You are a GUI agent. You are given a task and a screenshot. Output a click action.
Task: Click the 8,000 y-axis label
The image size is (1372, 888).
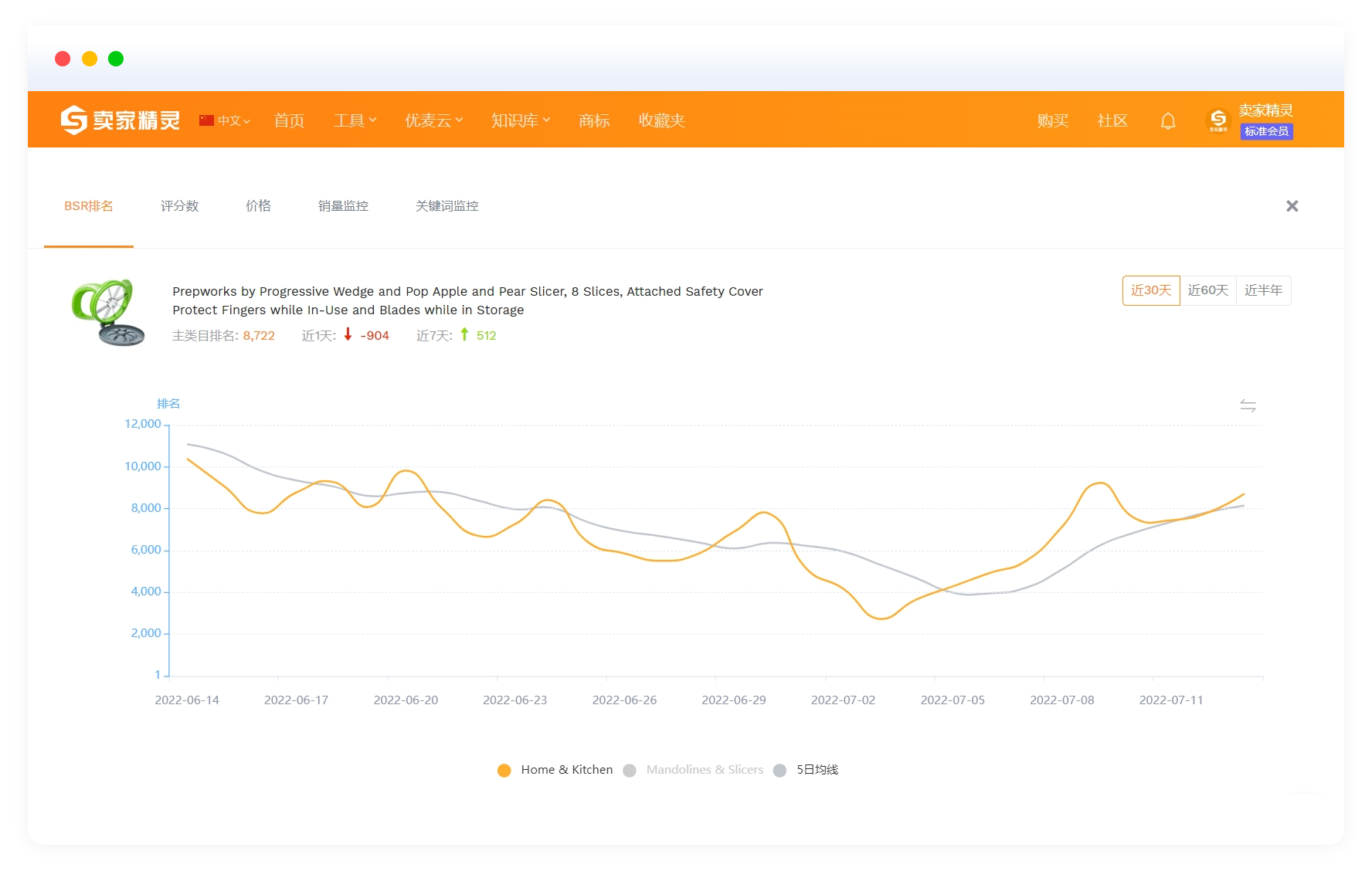(x=146, y=508)
